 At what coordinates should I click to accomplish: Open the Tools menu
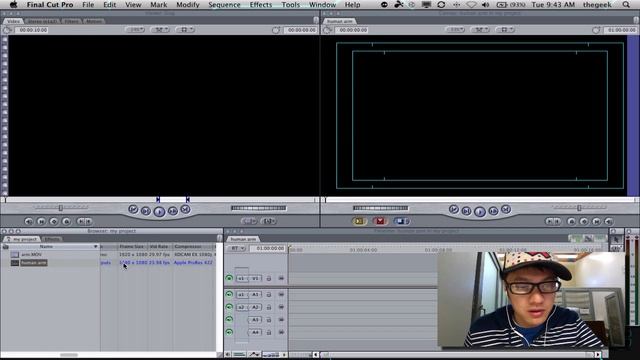coord(291,5)
